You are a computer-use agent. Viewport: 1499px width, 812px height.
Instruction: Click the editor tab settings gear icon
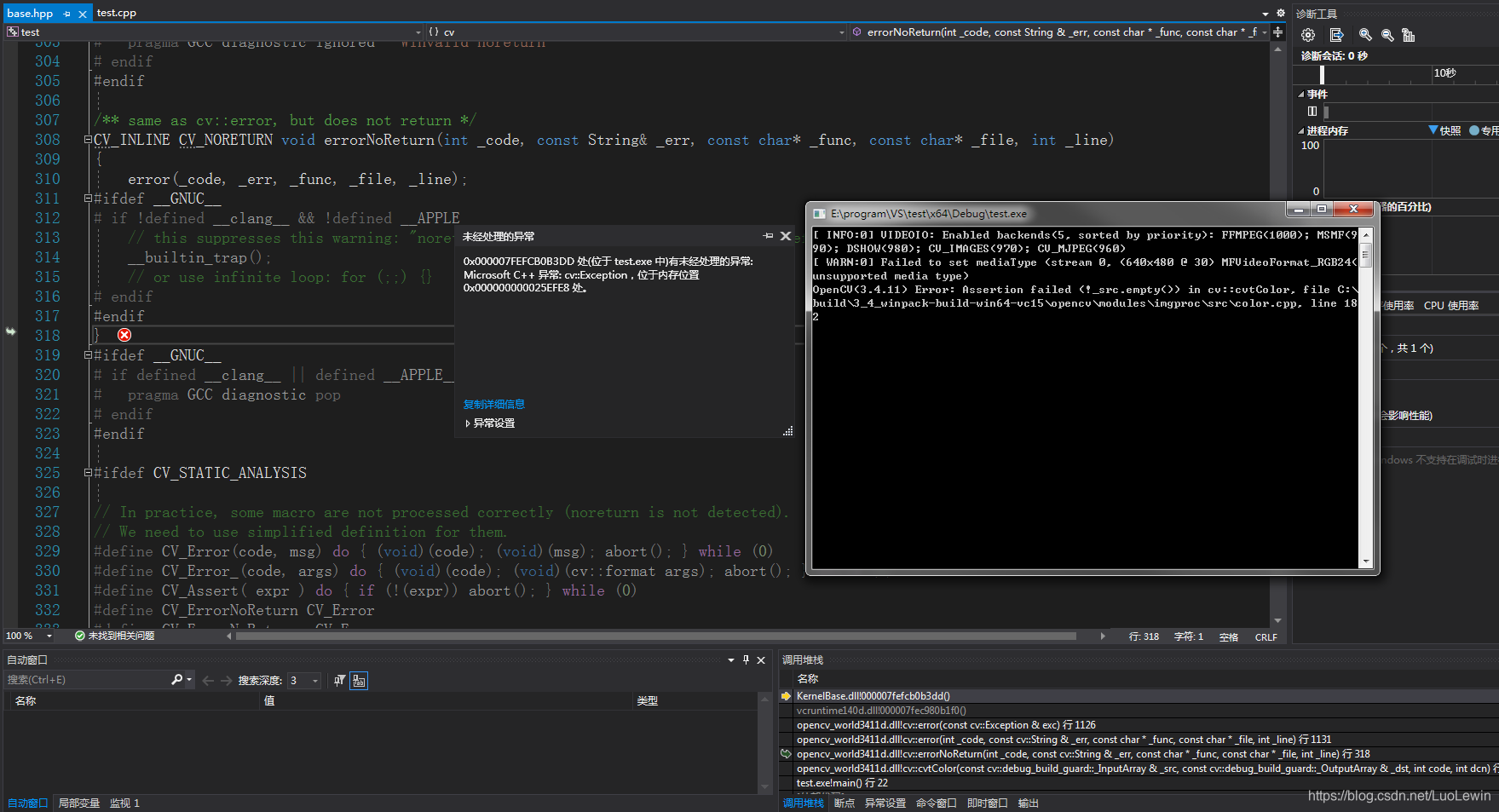click(1280, 13)
